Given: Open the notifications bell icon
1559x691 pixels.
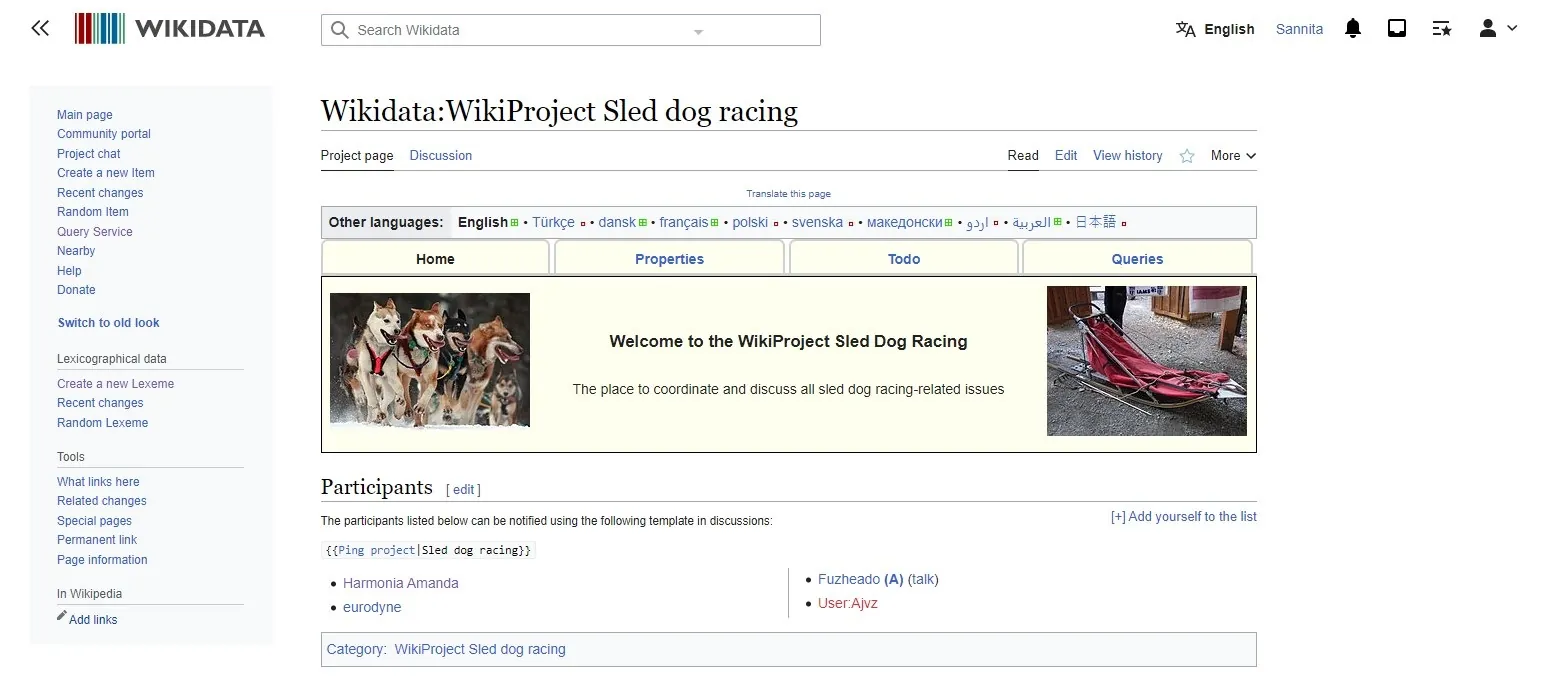Looking at the screenshot, I should click(1352, 29).
